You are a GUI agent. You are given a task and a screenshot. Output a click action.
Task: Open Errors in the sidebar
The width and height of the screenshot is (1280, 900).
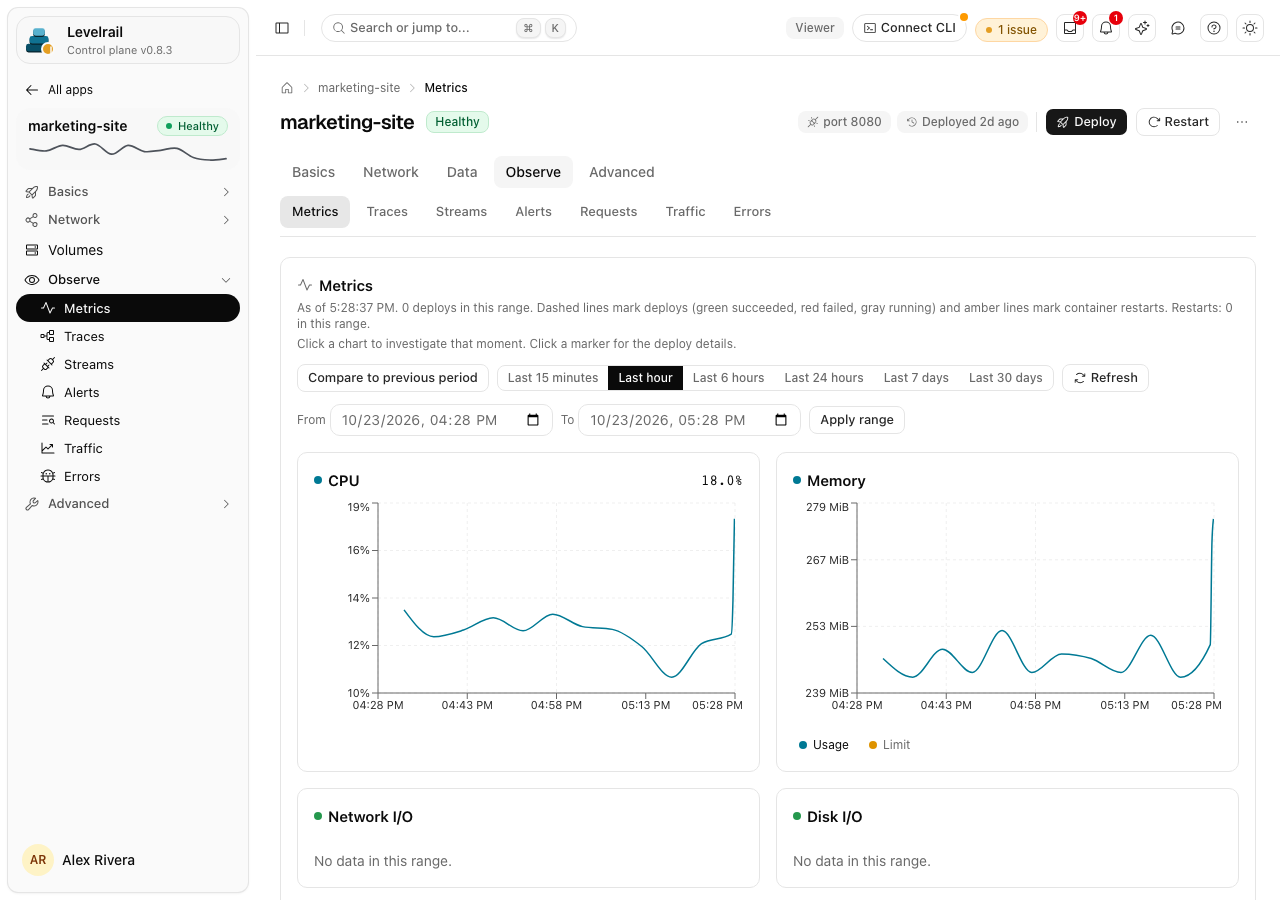tap(128, 477)
